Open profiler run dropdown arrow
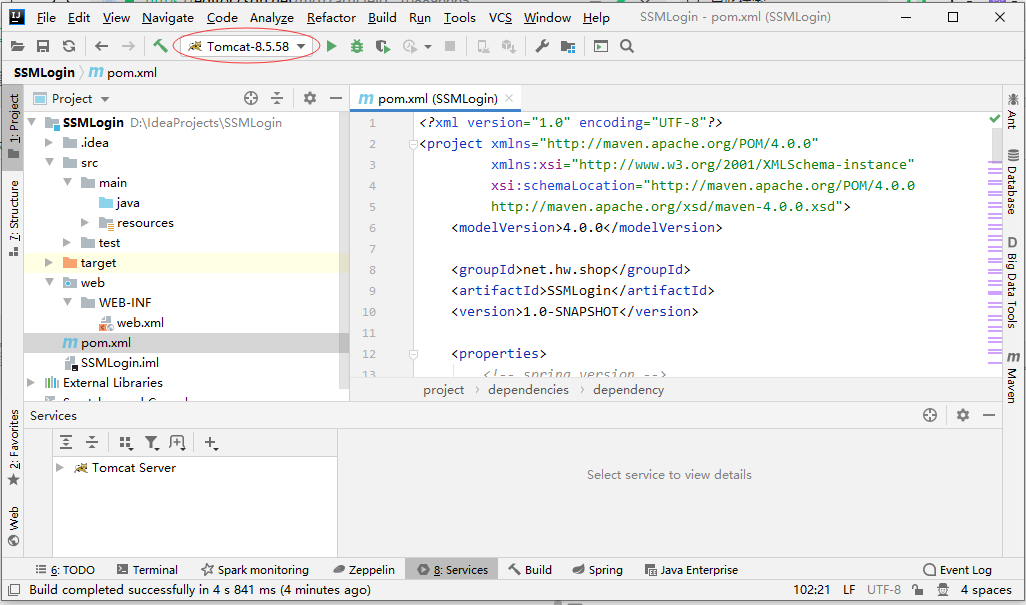This screenshot has height=605, width=1026. pyautogui.click(x=428, y=46)
